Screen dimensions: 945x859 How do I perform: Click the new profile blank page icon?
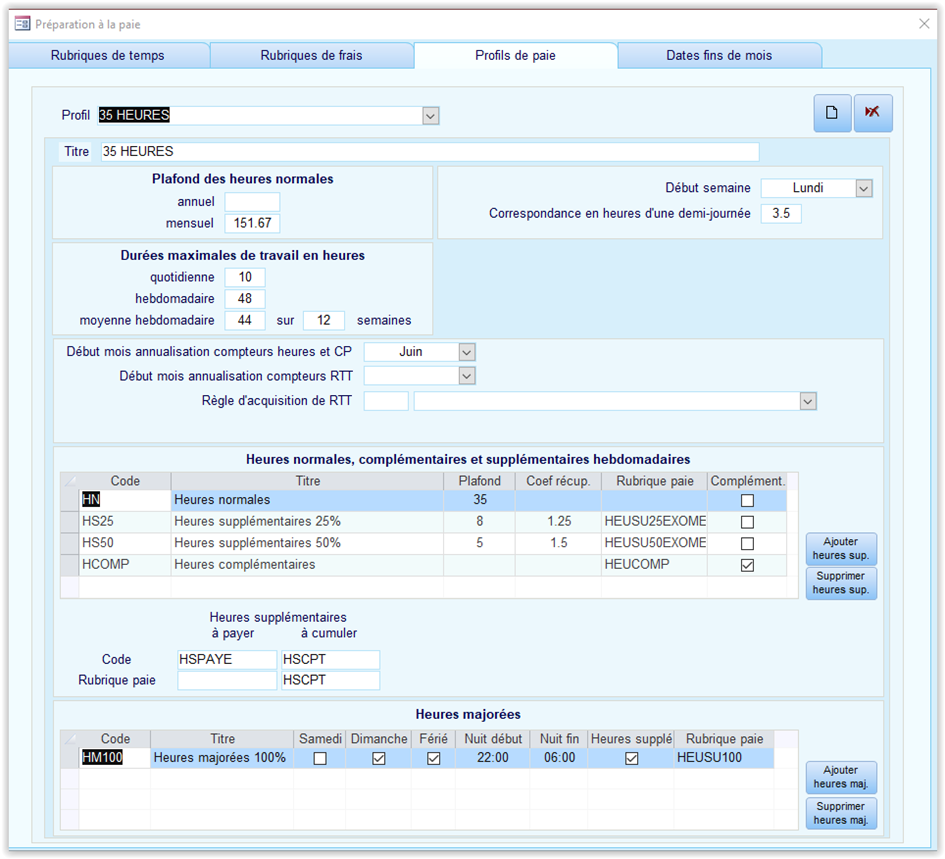(x=832, y=113)
